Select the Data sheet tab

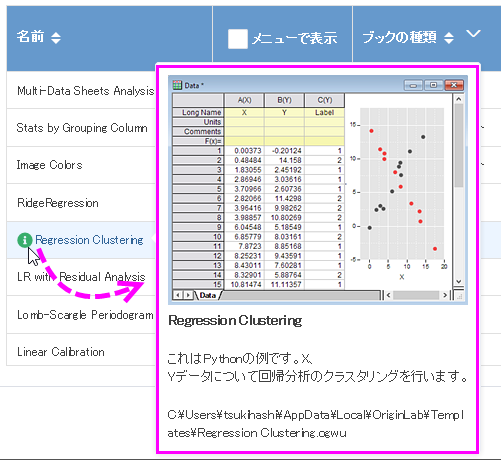coord(208,295)
